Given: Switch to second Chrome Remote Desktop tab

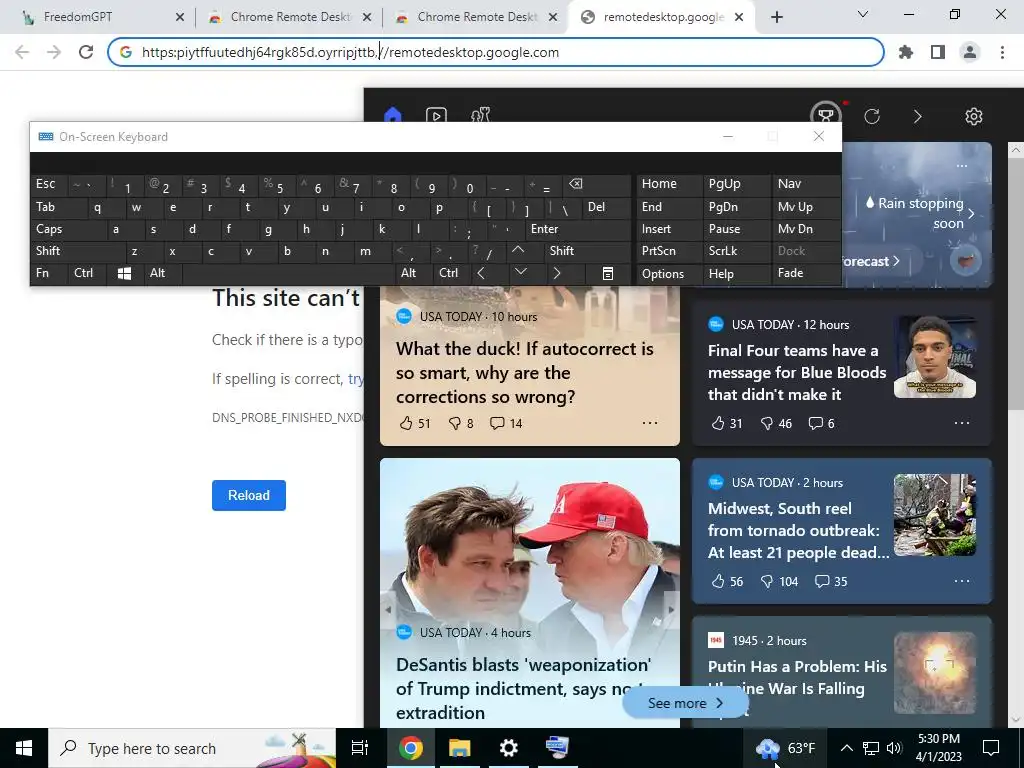Looking at the screenshot, I should 478,17.
